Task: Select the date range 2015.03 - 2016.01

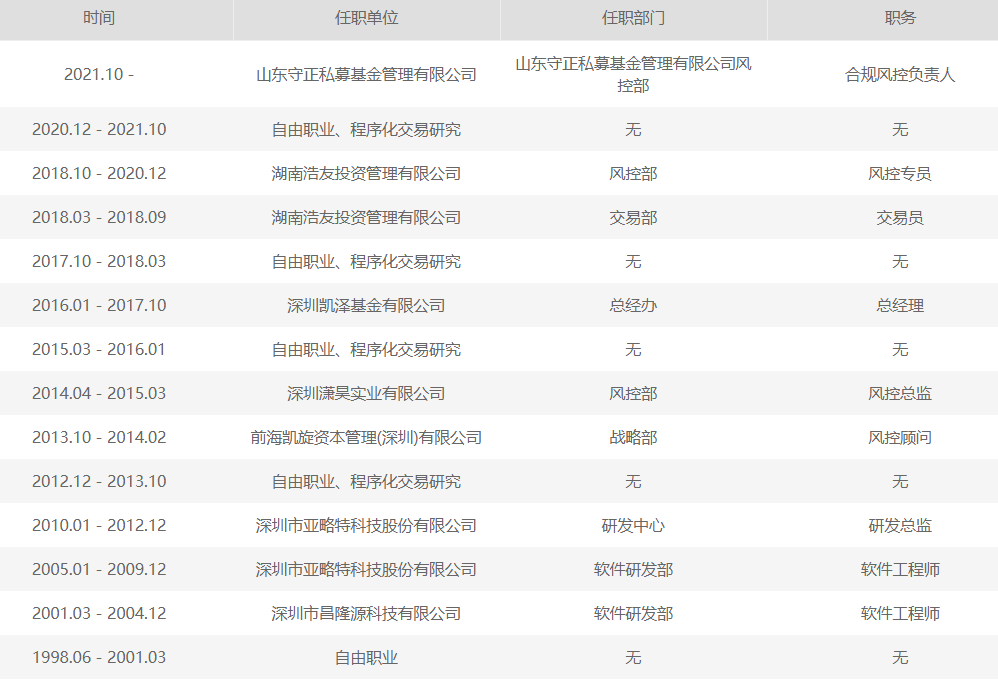Action: click(99, 349)
